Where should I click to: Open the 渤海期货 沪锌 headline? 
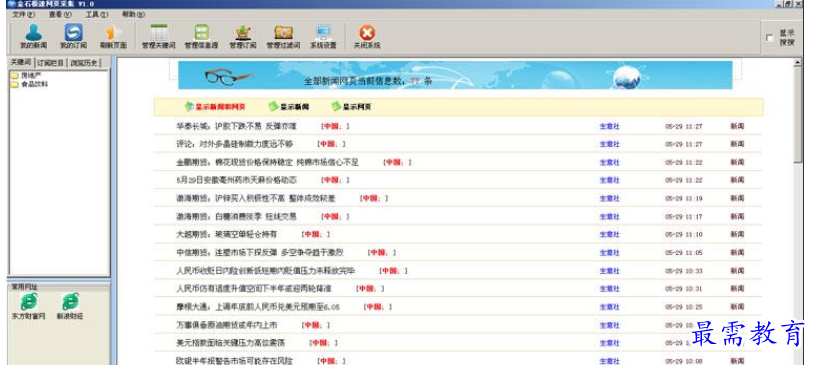tap(256, 199)
